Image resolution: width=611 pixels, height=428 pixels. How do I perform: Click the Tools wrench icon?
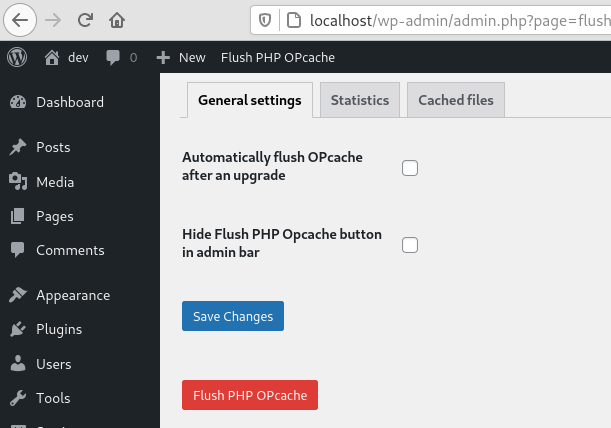[x=18, y=398]
